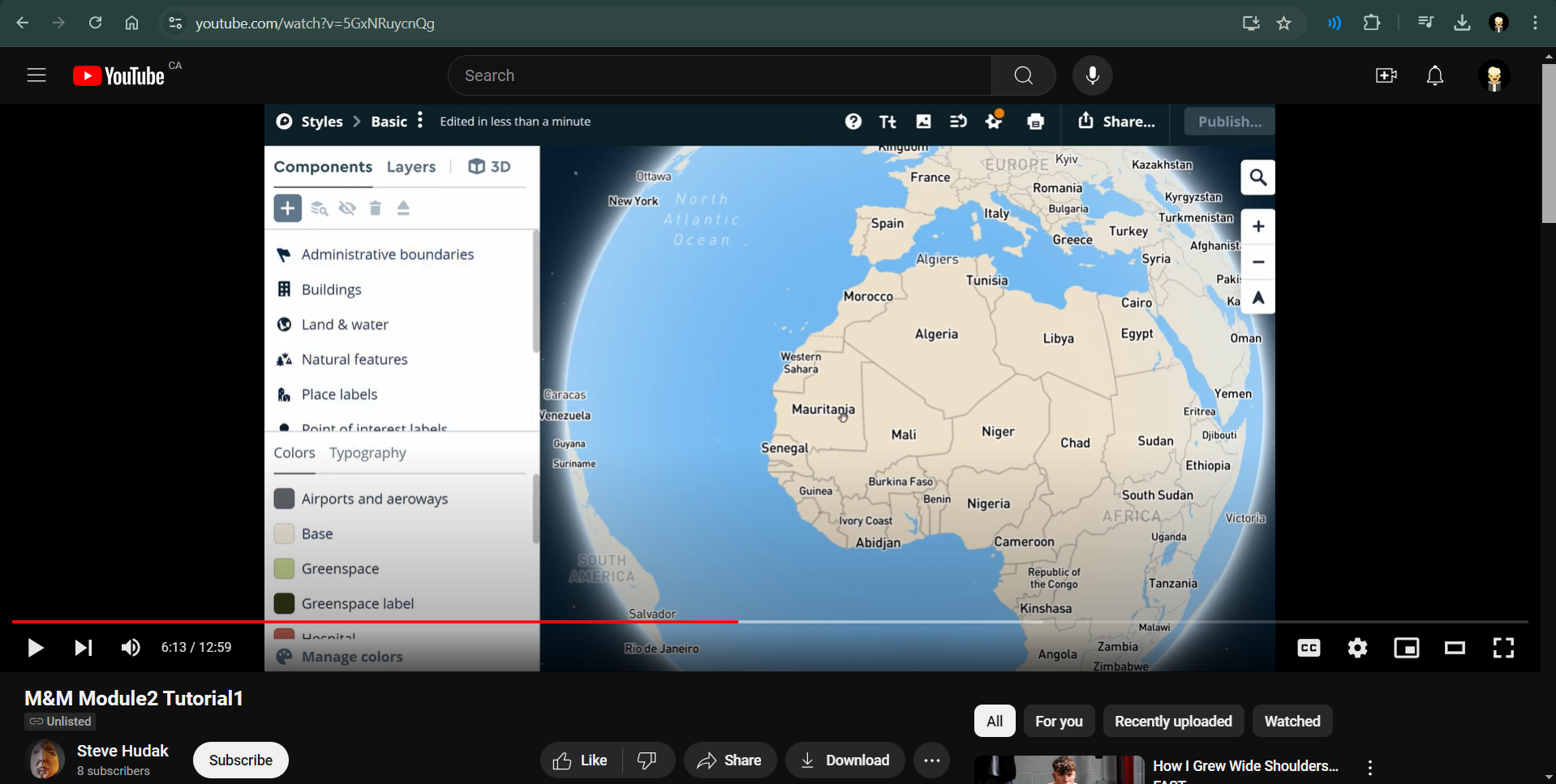Open options for the recommended video

pos(1369,768)
